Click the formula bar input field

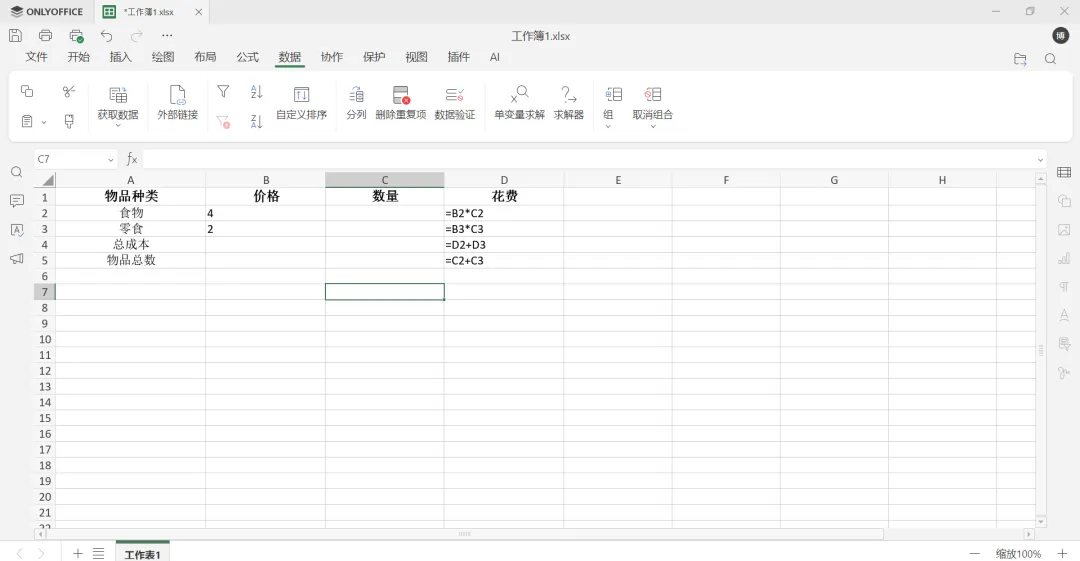pyautogui.click(x=588, y=160)
